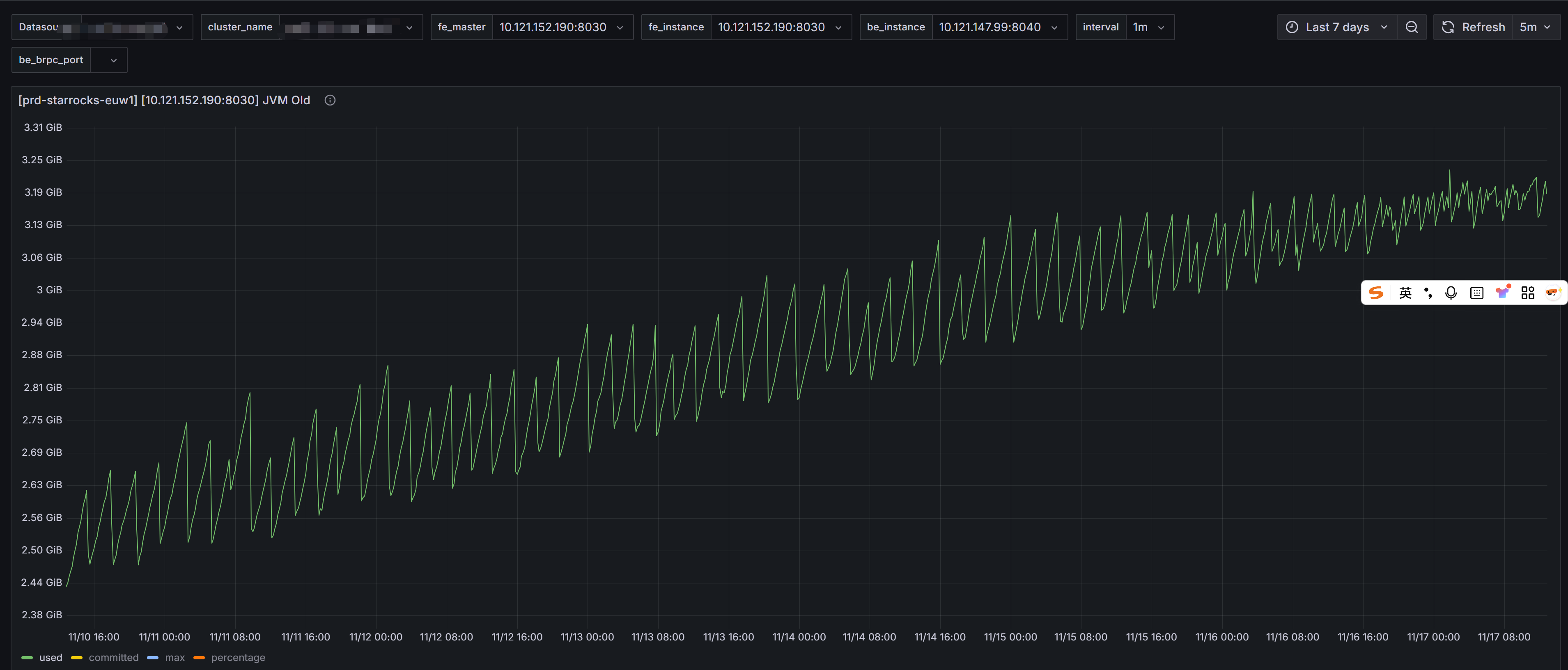Image resolution: width=1568 pixels, height=670 pixels.
Task: Click the Sogou input method logo
Action: [1376, 293]
